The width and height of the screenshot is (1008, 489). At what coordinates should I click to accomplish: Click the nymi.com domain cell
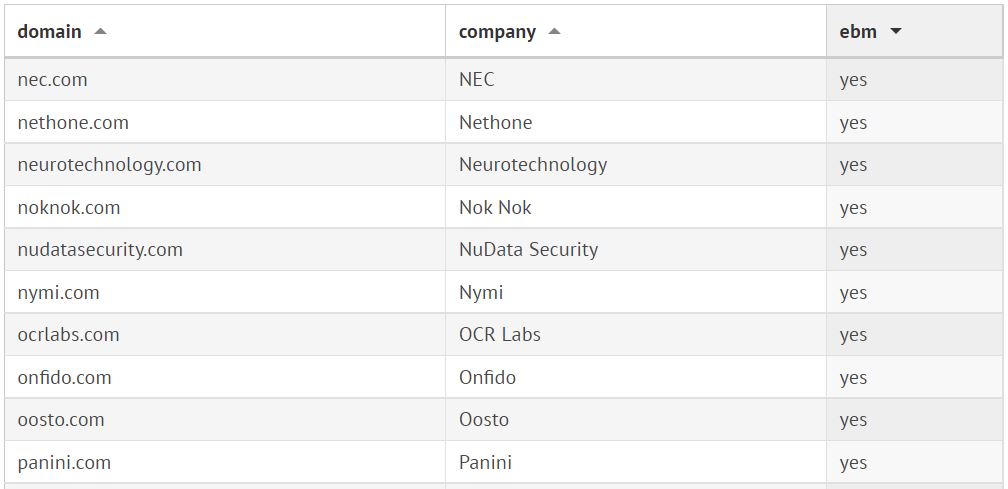click(58, 293)
